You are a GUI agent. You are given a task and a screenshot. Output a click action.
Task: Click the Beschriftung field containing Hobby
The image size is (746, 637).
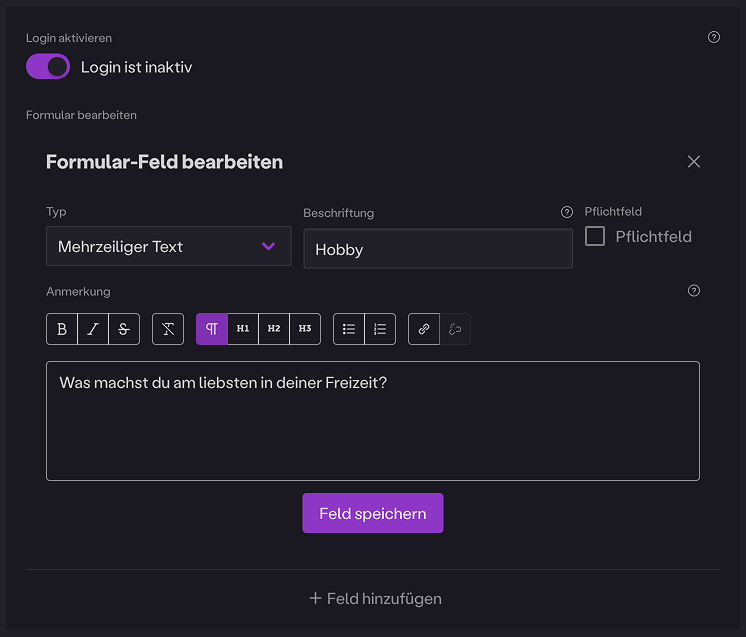(x=438, y=249)
